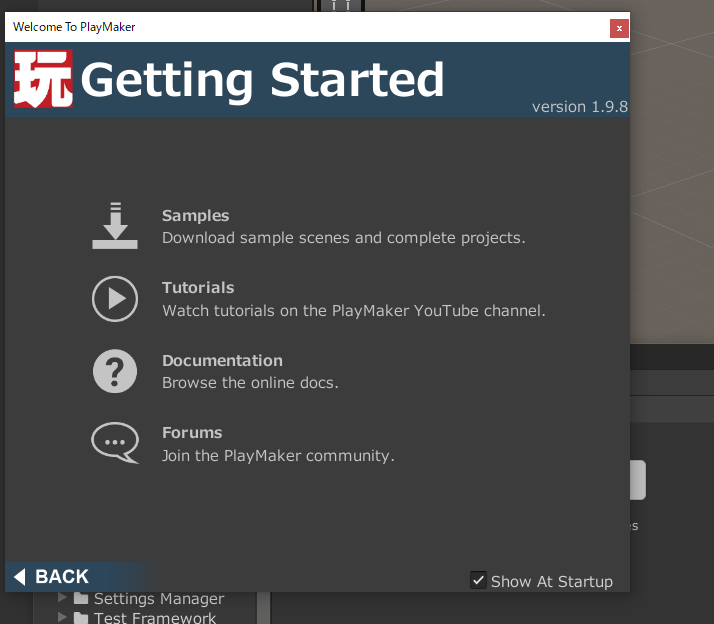Select the Settings Manager tree item
Screen dimensions: 714x624
click(158, 598)
